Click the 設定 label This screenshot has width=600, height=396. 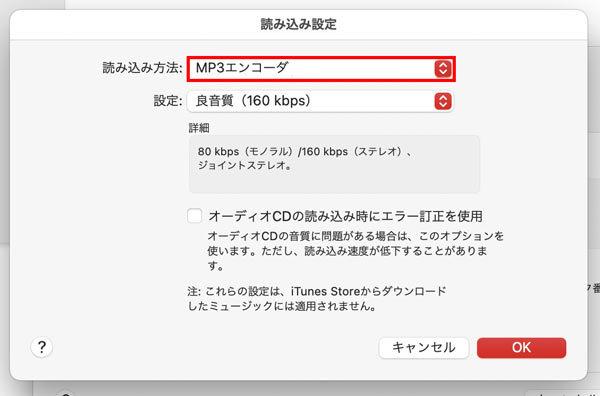pyautogui.click(x=168, y=101)
